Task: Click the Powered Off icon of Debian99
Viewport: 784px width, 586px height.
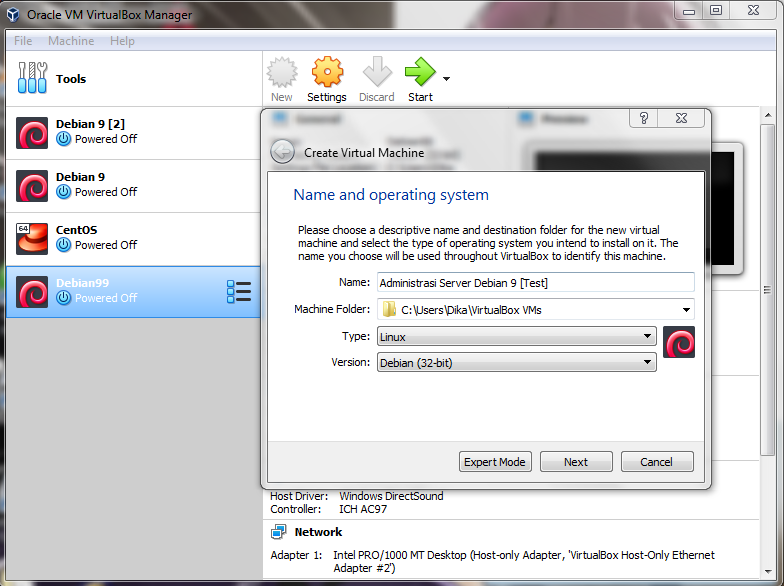Action: [64, 298]
